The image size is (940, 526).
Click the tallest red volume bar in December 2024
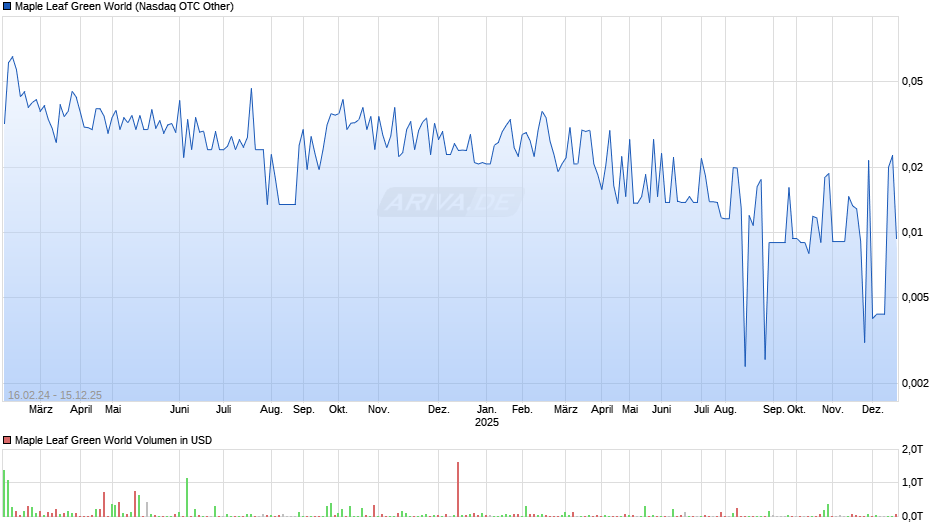(458, 489)
